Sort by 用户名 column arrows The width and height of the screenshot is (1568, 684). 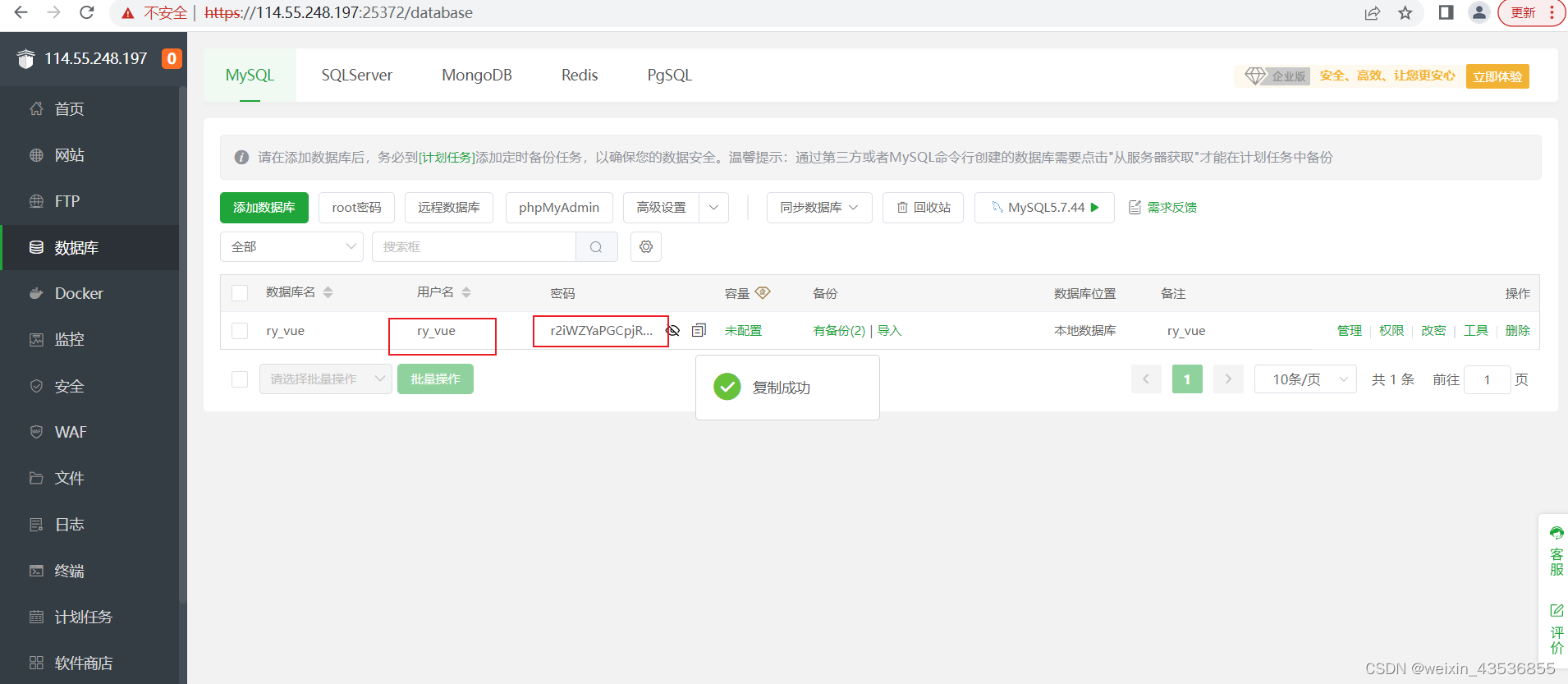(466, 292)
